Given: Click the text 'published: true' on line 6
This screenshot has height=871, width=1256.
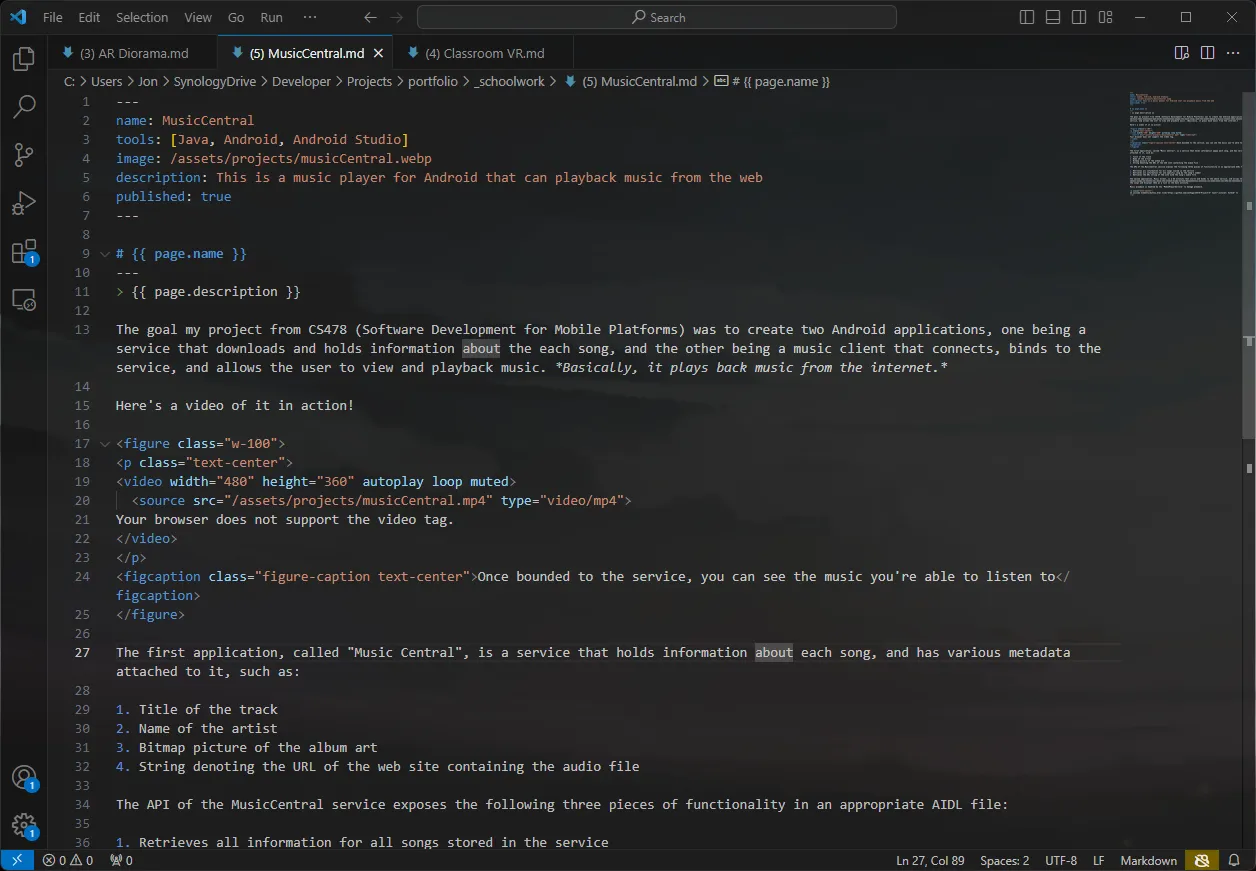Looking at the screenshot, I should pos(173,197).
